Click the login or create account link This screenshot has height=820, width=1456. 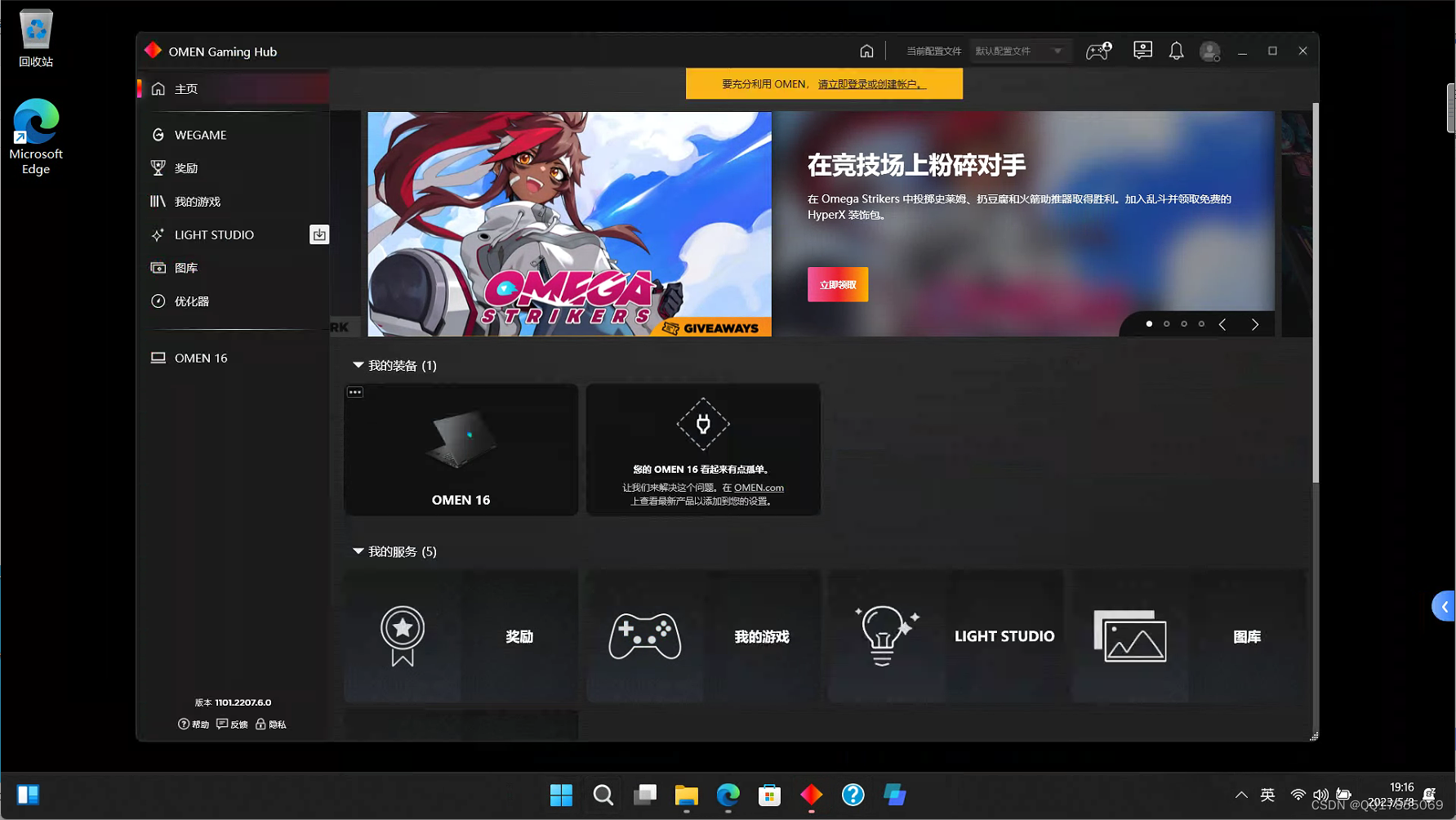[872, 84]
